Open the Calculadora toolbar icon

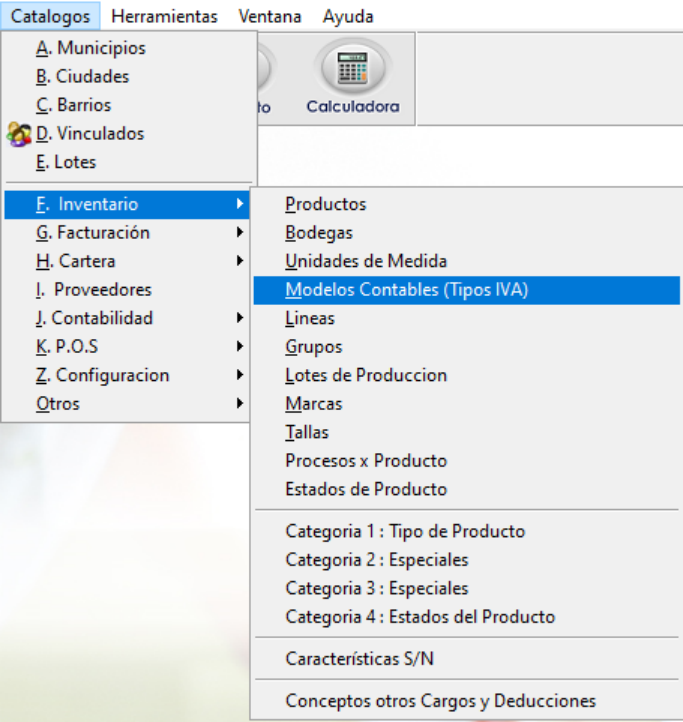pos(353,77)
